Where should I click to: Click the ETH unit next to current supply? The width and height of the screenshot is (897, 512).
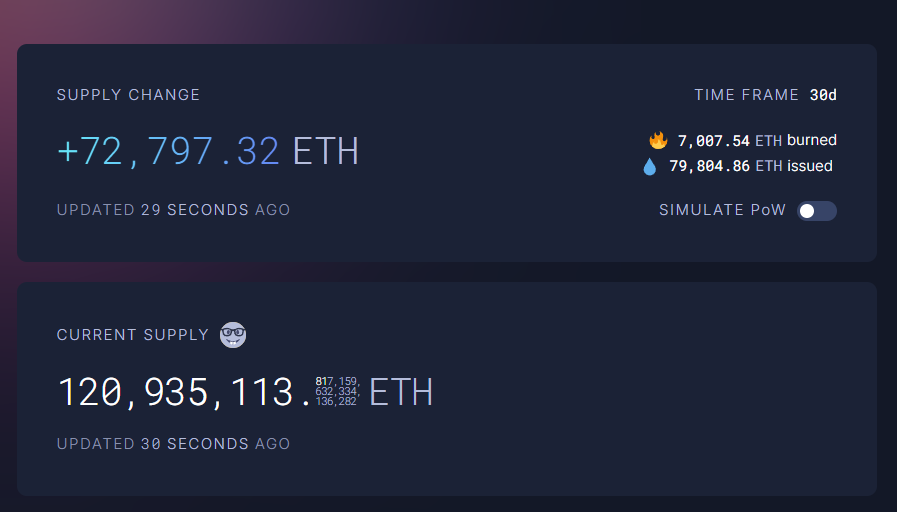click(x=401, y=392)
